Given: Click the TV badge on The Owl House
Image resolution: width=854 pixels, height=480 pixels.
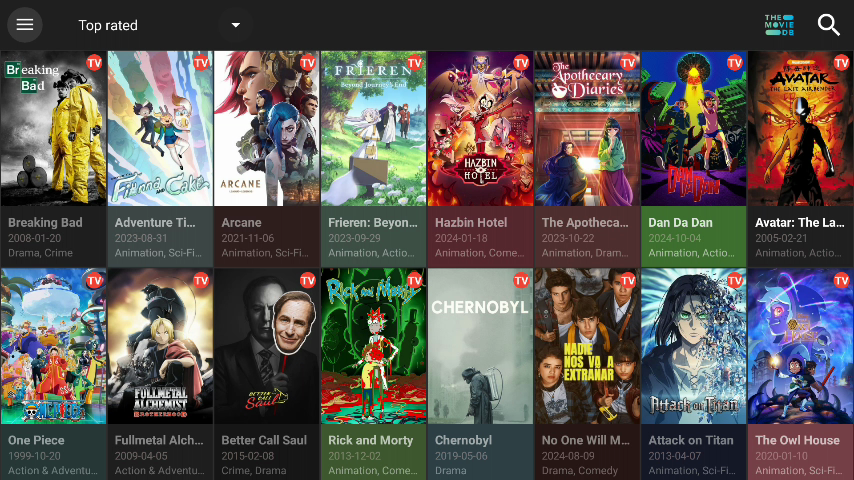Looking at the screenshot, I should click(841, 280).
